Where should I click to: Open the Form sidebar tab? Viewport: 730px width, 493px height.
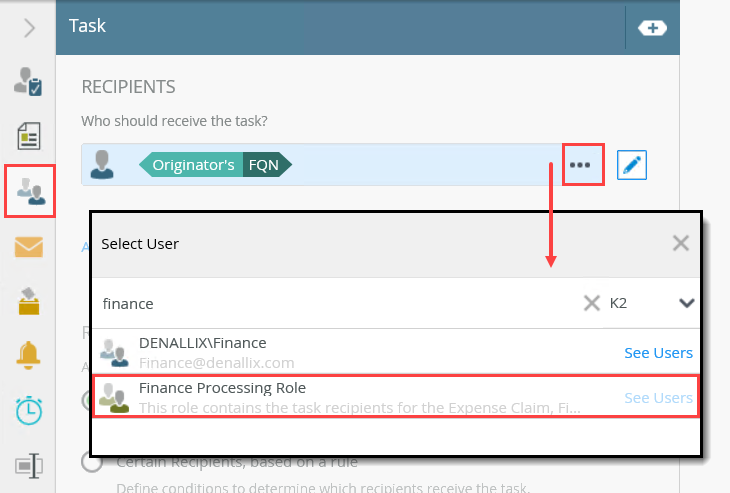(28, 135)
